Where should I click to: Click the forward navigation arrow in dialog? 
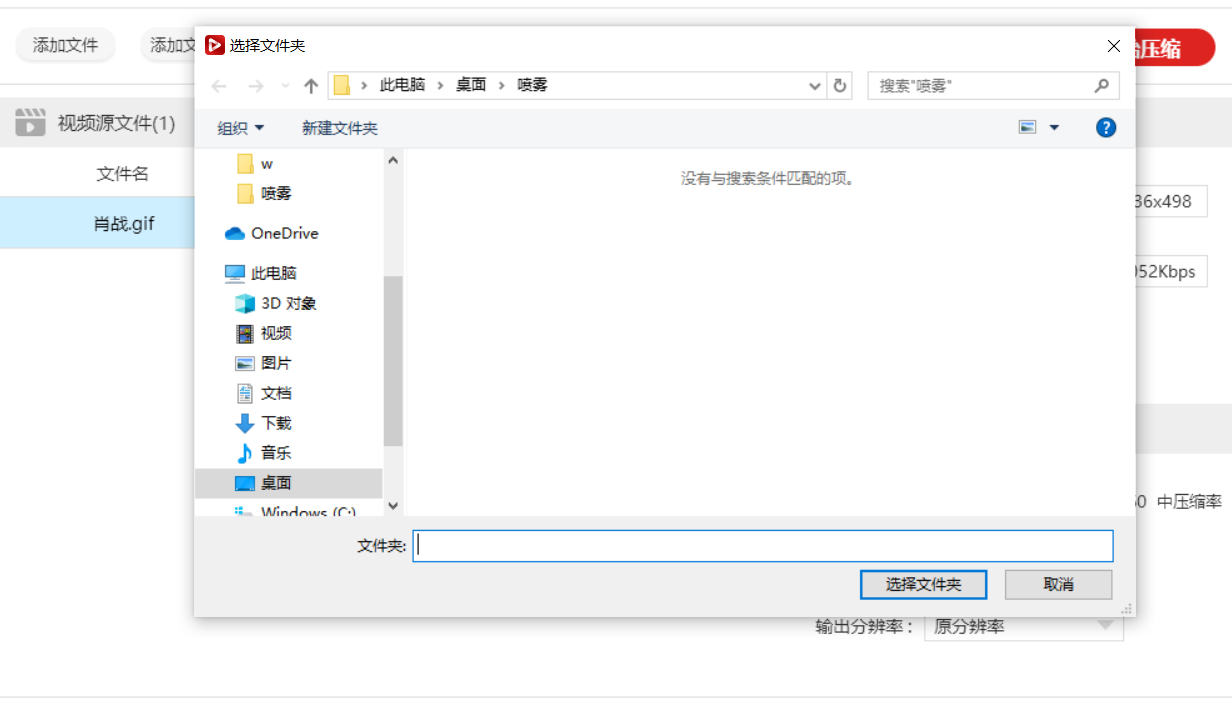(255, 86)
